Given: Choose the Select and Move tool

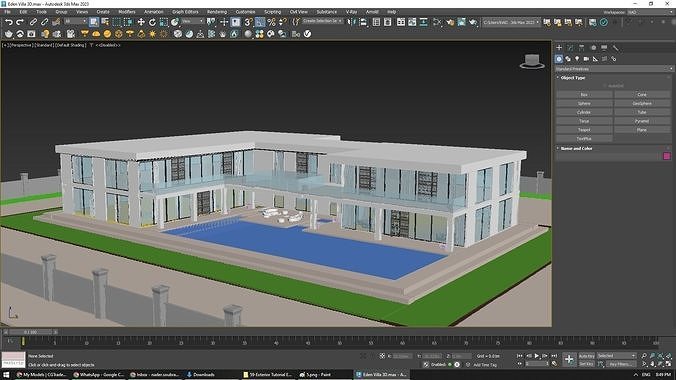Looking at the screenshot, I should click(141, 22).
